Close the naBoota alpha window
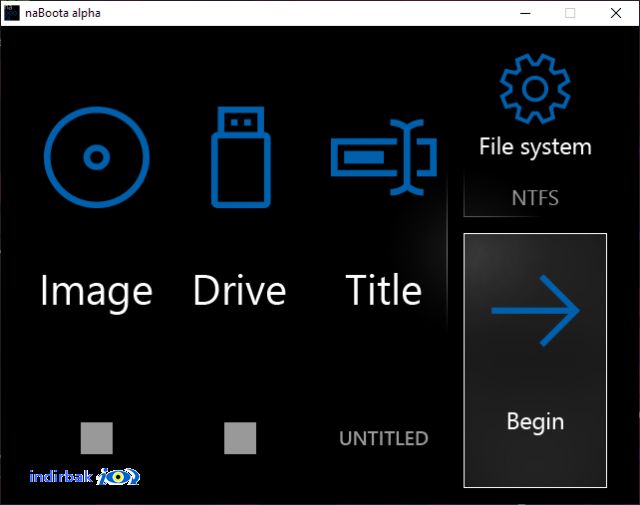This screenshot has width=640, height=505. [x=616, y=13]
